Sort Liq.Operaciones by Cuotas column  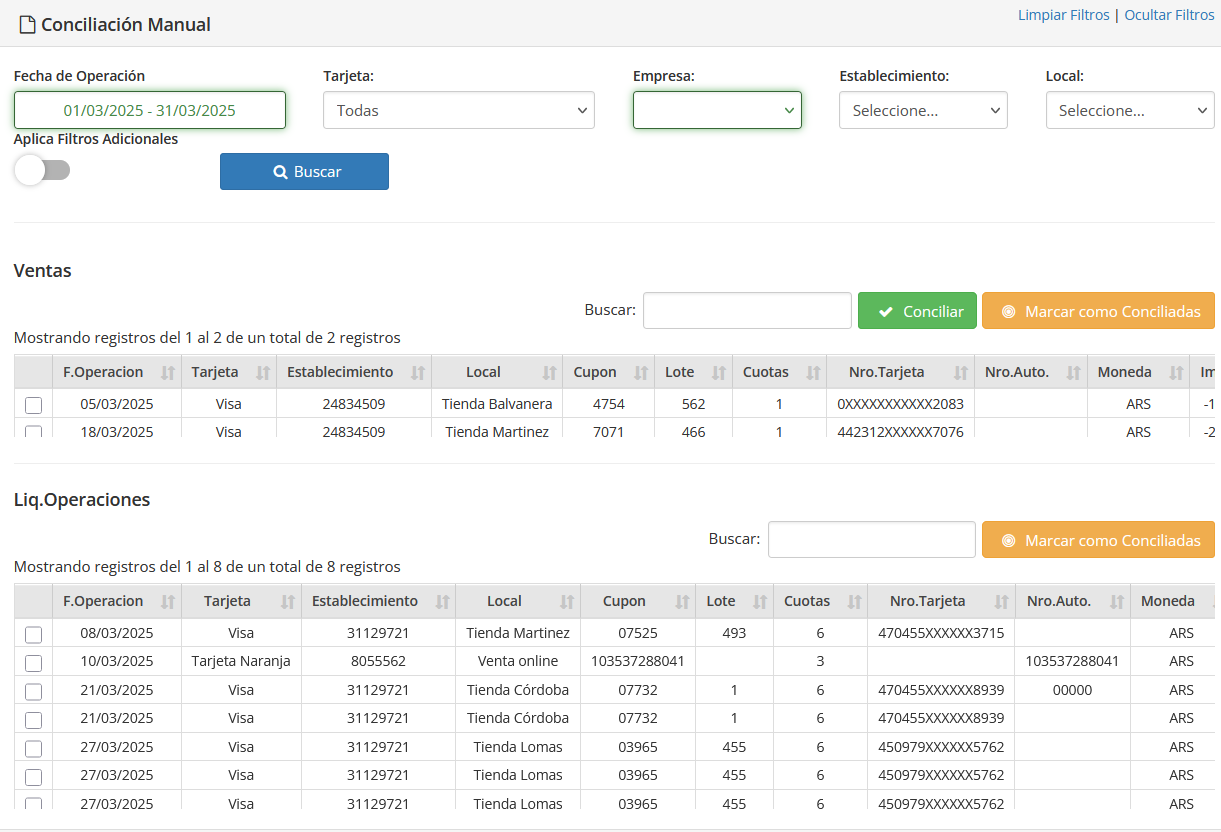(x=820, y=601)
